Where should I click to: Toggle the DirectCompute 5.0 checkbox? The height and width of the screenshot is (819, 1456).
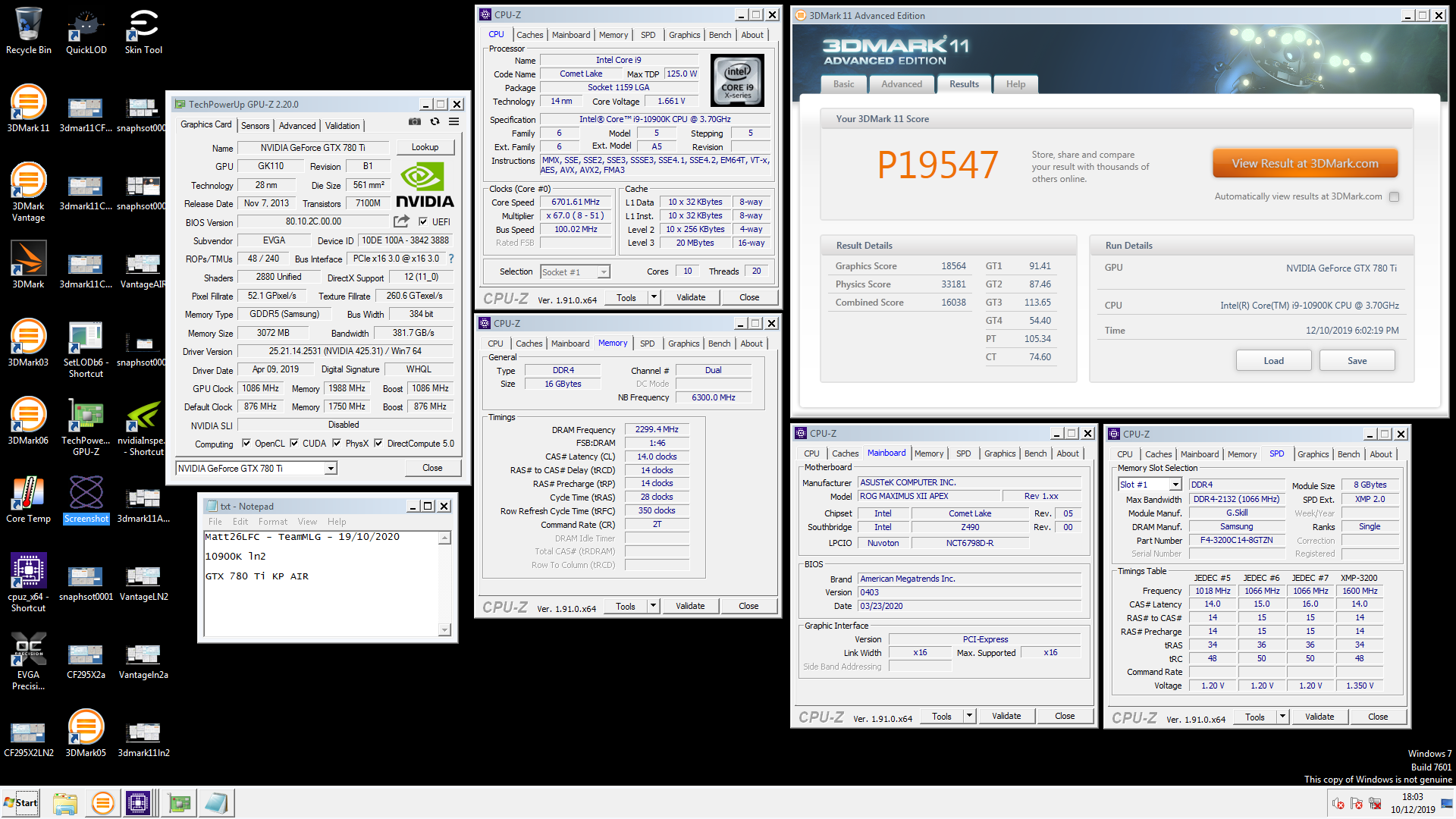pyautogui.click(x=378, y=444)
